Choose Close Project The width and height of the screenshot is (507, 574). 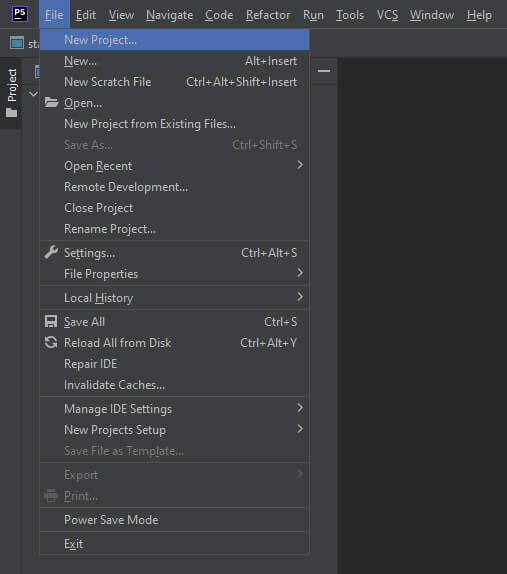click(x=174, y=208)
